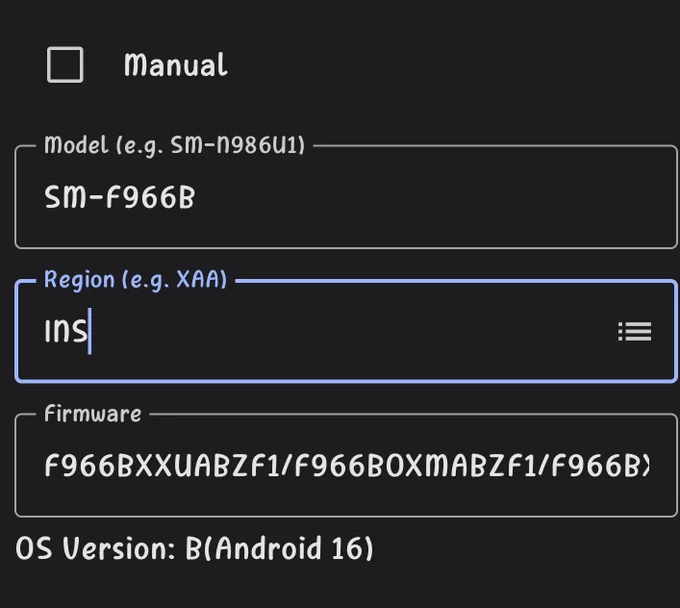
Task: Click the XAA example hint in label
Action: (x=199, y=279)
